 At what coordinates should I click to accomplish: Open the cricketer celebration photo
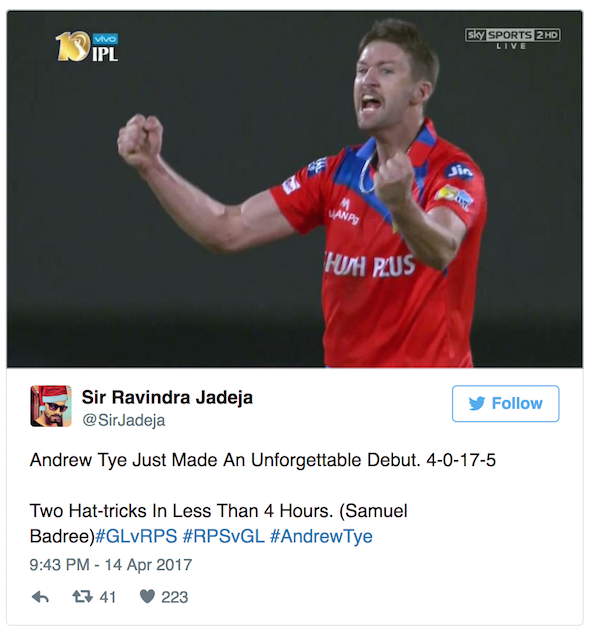295,189
